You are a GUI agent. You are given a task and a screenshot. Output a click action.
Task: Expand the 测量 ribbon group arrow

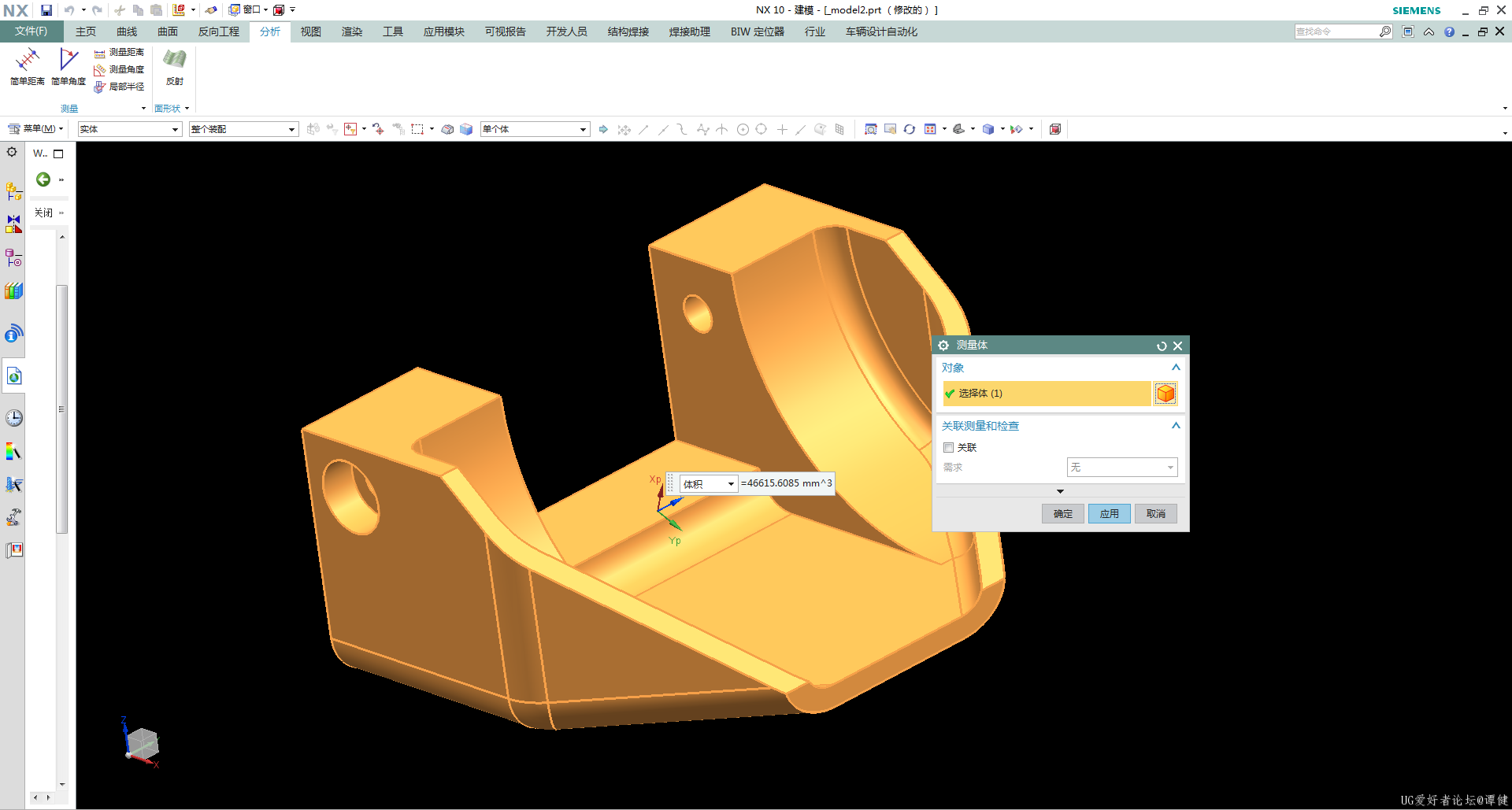click(143, 109)
